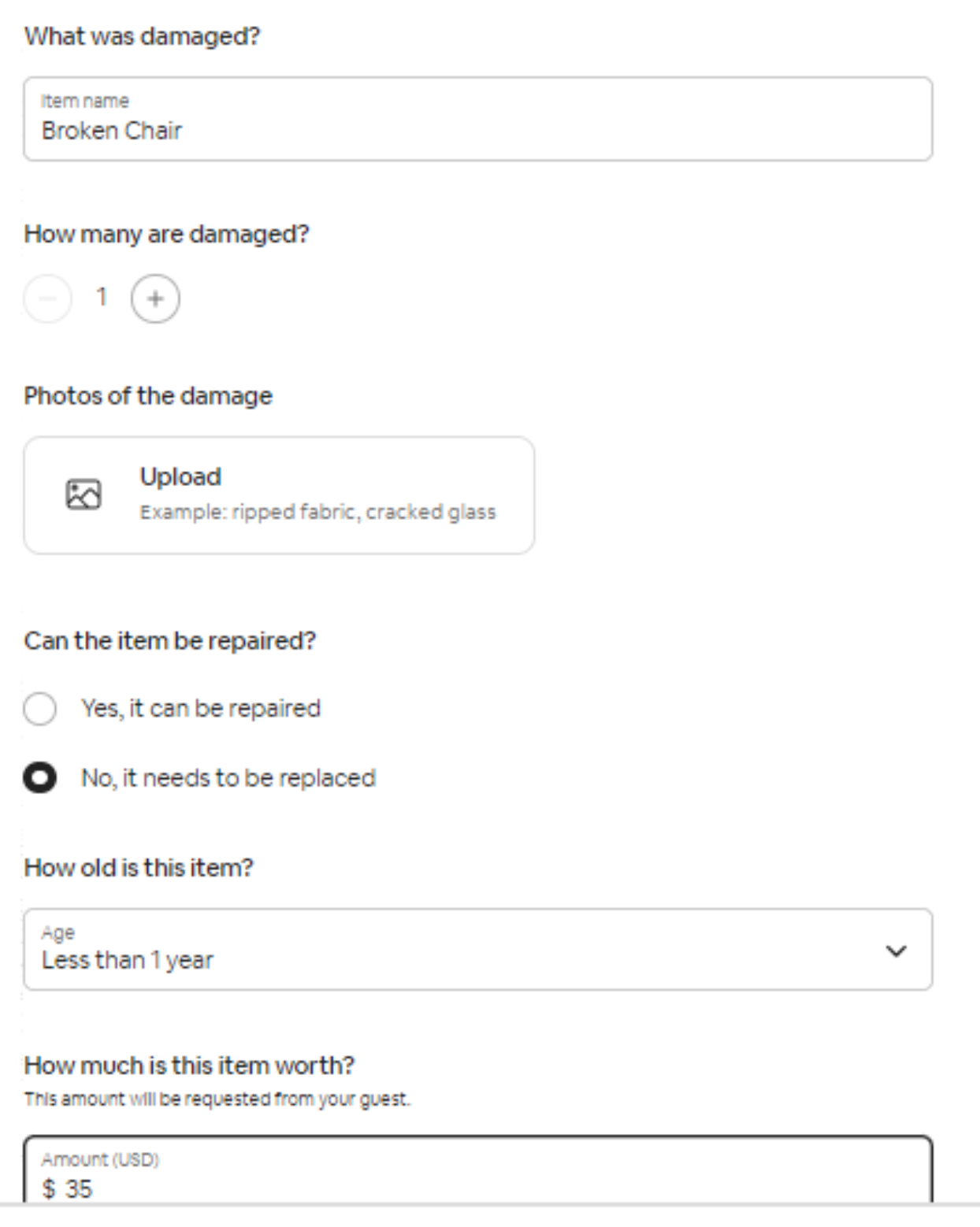The image size is (980, 1227).
Task: Click the quantity value between minus and plus
Action: (101, 297)
